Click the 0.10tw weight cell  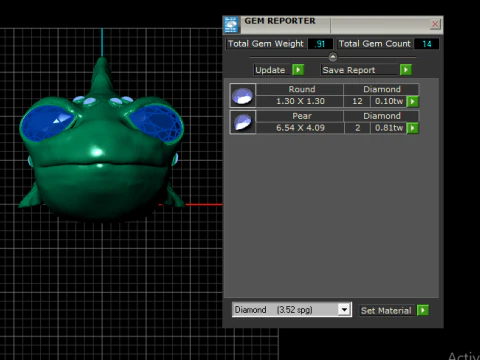(389, 101)
